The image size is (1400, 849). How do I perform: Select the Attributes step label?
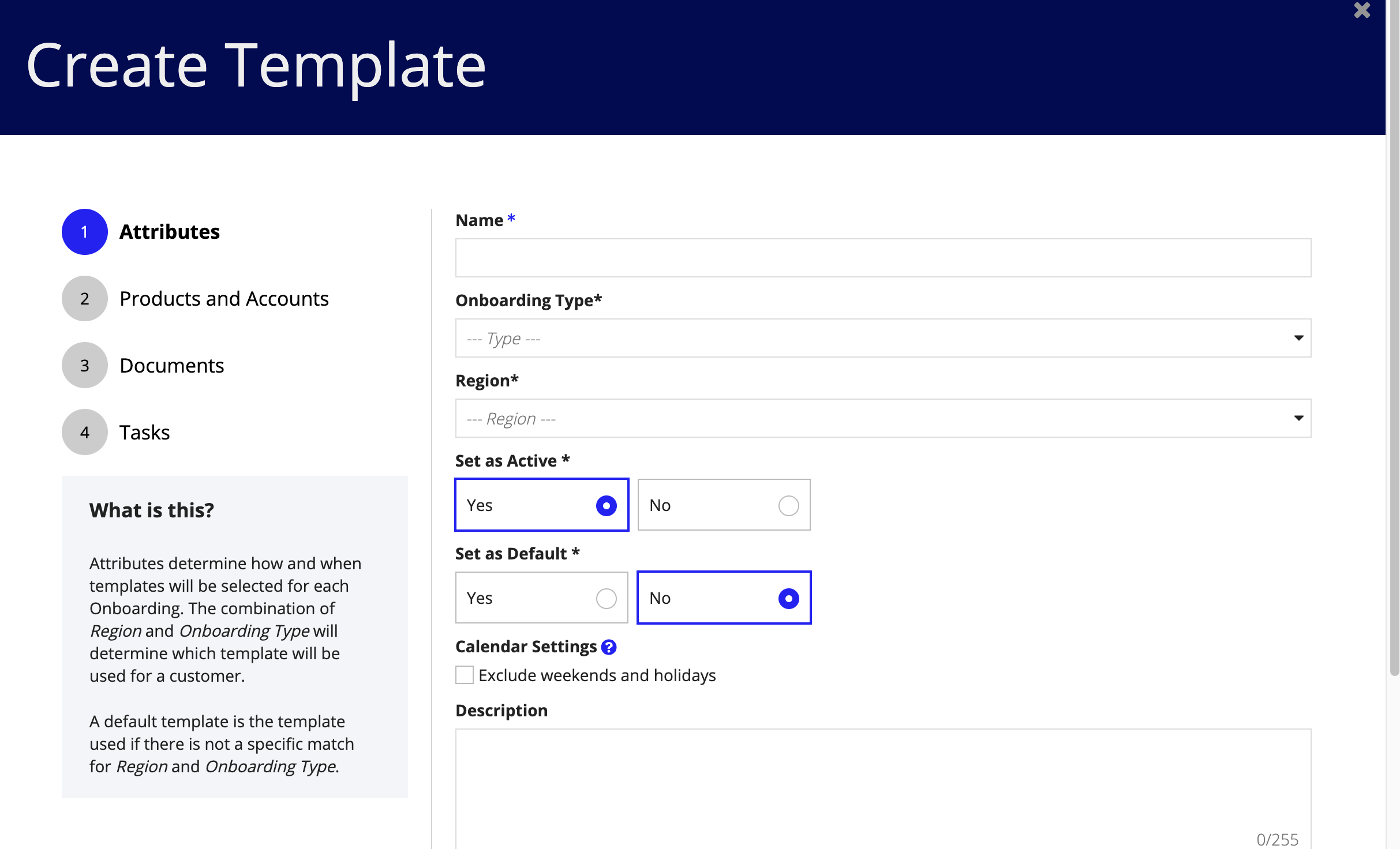click(170, 232)
